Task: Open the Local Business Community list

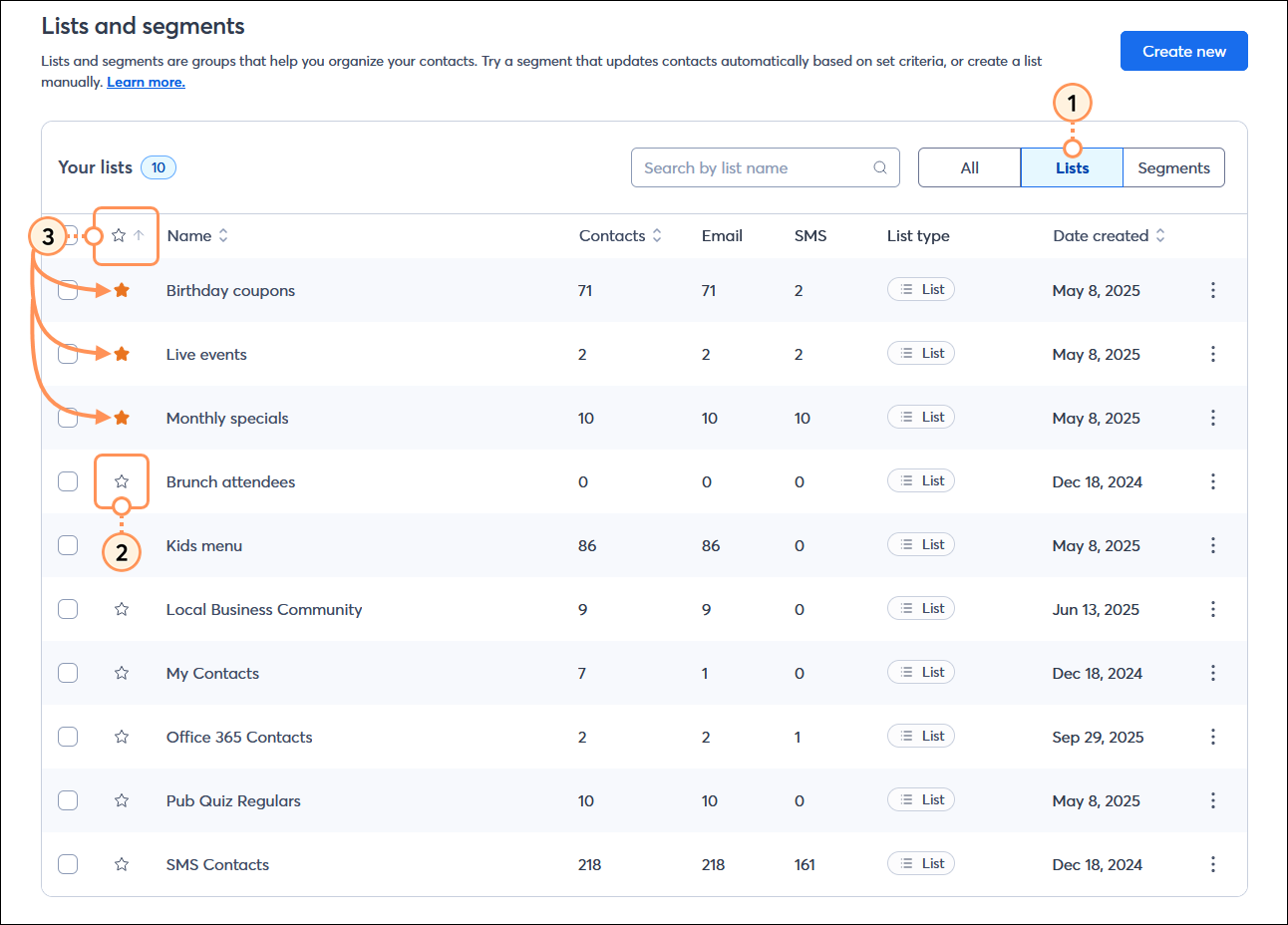Action: point(264,609)
